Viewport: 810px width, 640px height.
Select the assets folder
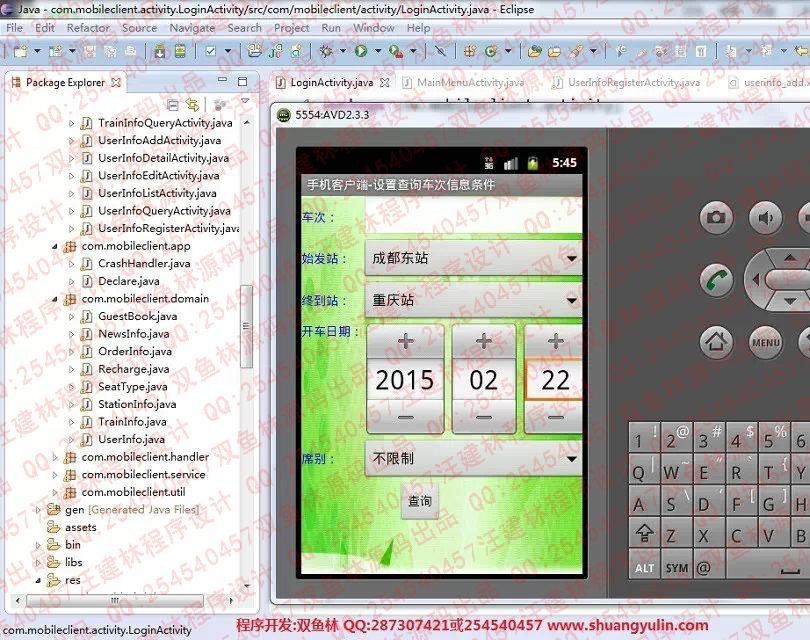tap(80, 527)
